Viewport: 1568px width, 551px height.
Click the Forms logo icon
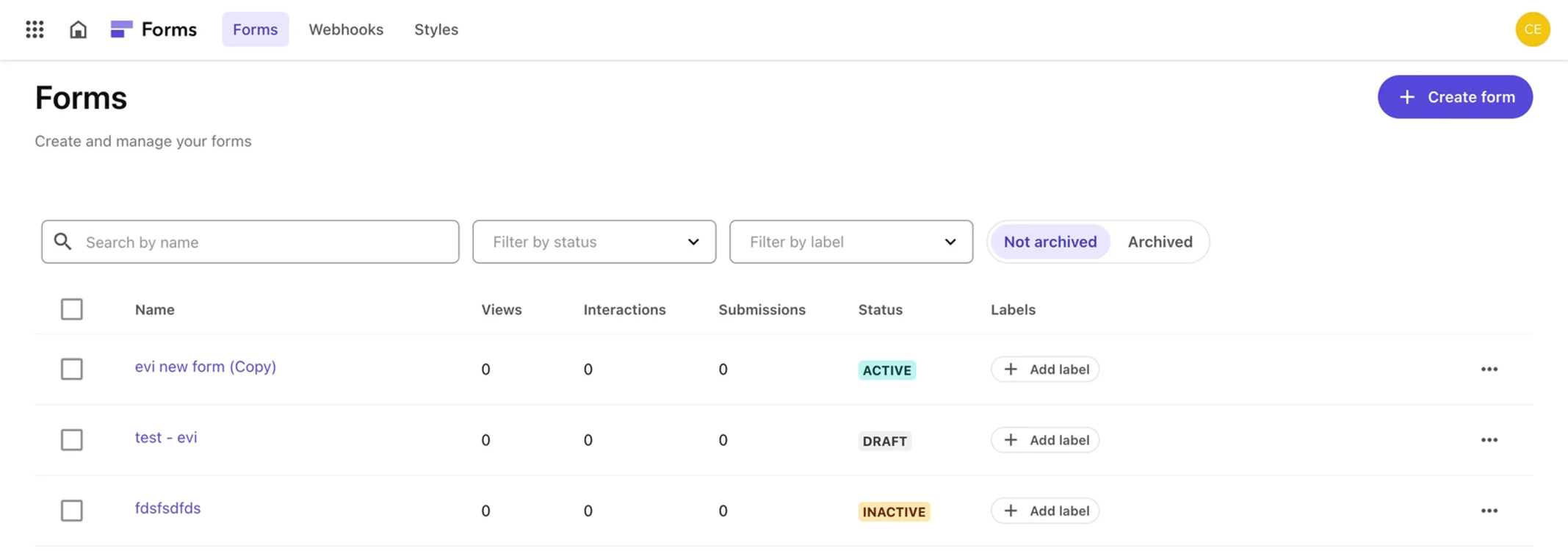121,29
